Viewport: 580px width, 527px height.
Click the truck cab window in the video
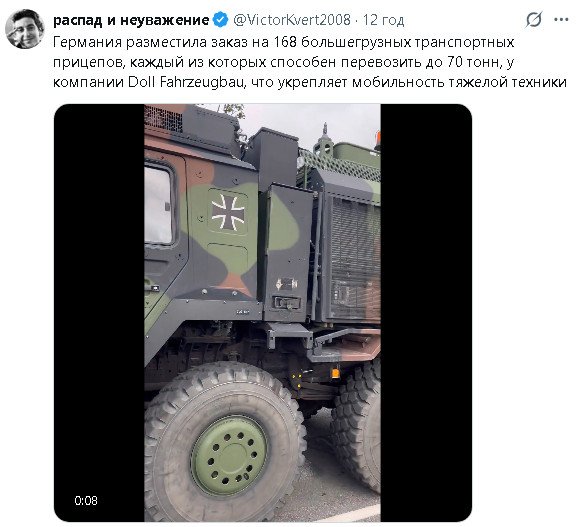tap(158, 205)
